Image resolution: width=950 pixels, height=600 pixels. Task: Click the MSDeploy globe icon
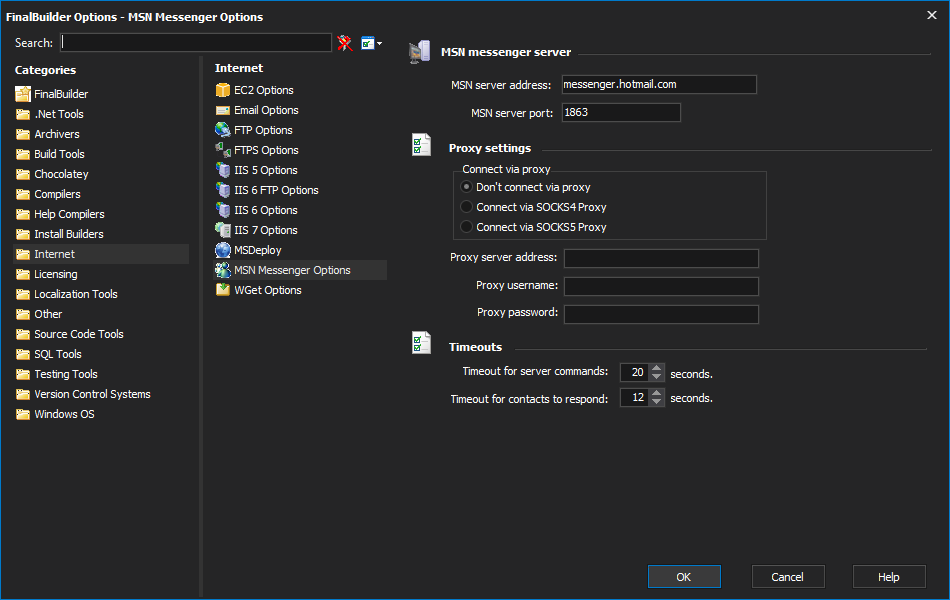click(223, 250)
